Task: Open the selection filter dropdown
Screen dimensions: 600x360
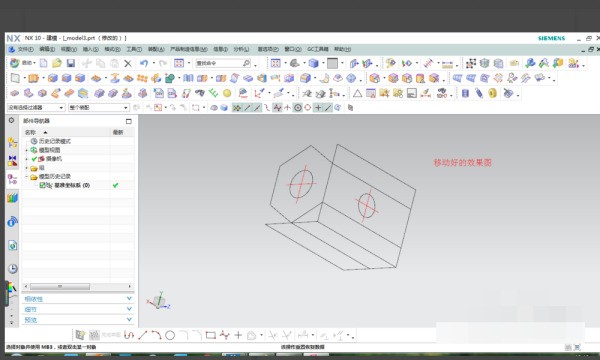Action: point(36,108)
